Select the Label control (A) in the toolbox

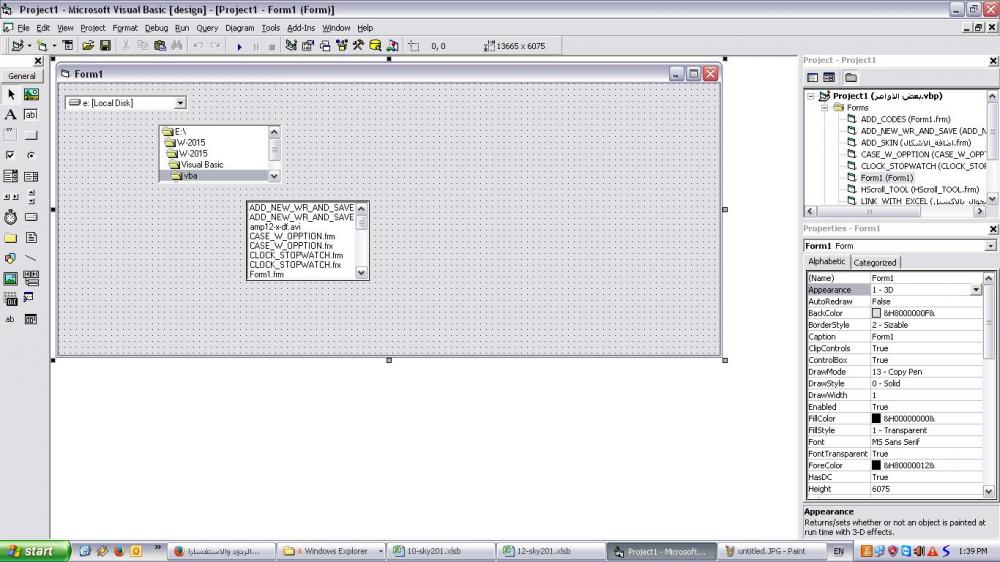pyautogui.click(x=11, y=115)
